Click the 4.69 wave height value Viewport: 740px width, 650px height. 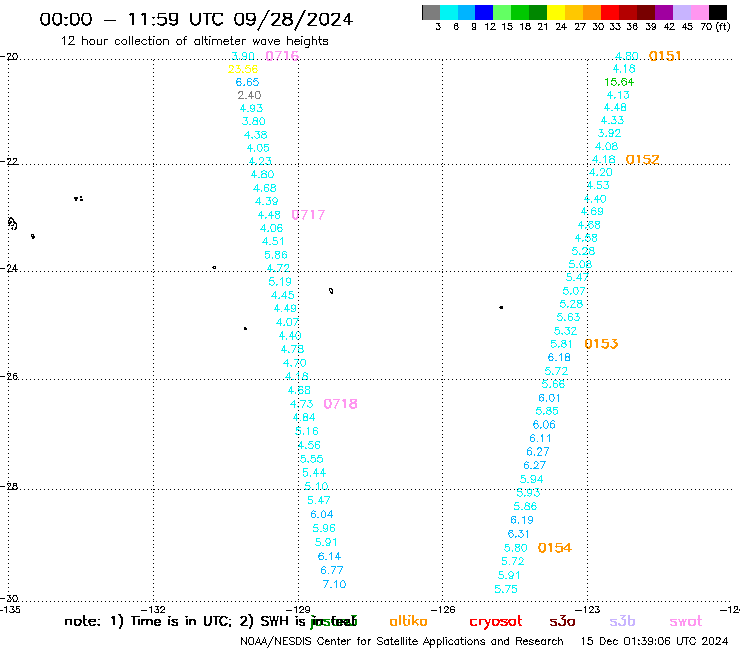pos(592,211)
